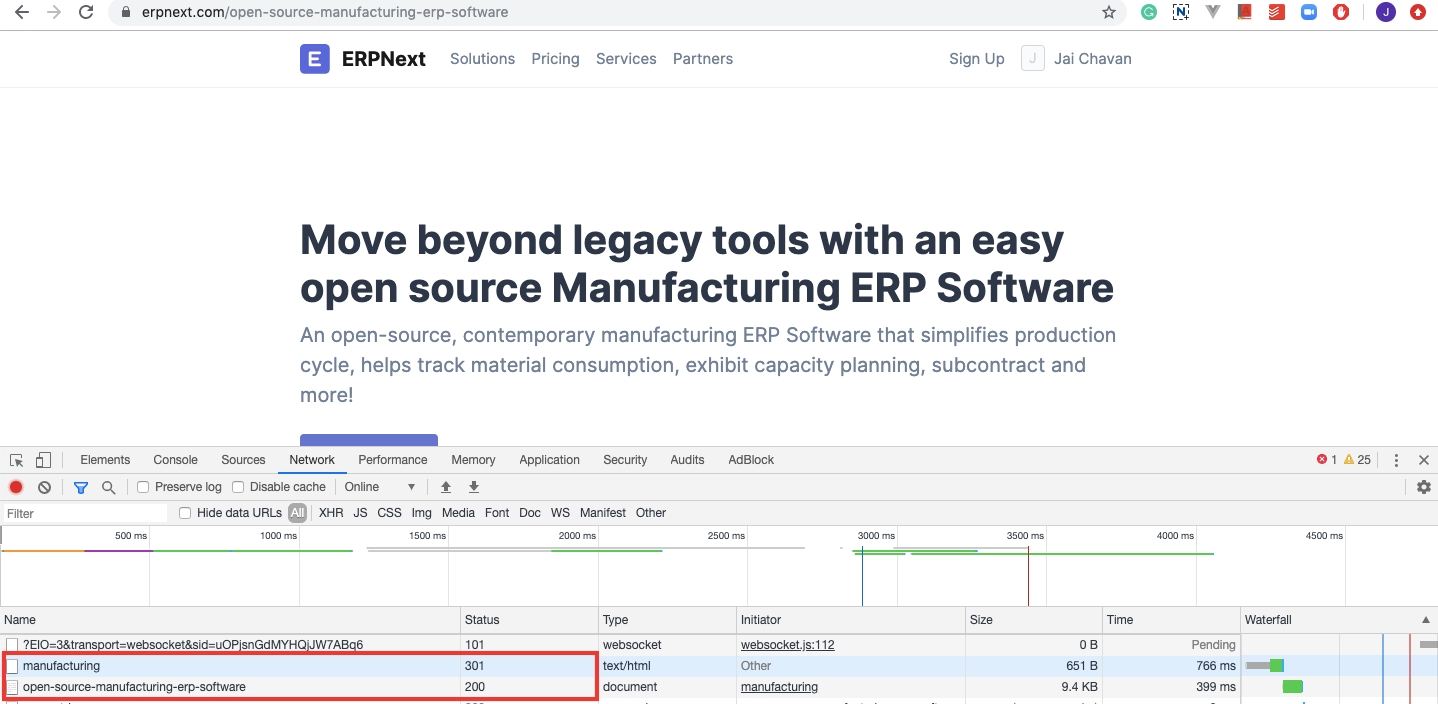Open the DevTools three-dot customize menu

(x=1396, y=460)
